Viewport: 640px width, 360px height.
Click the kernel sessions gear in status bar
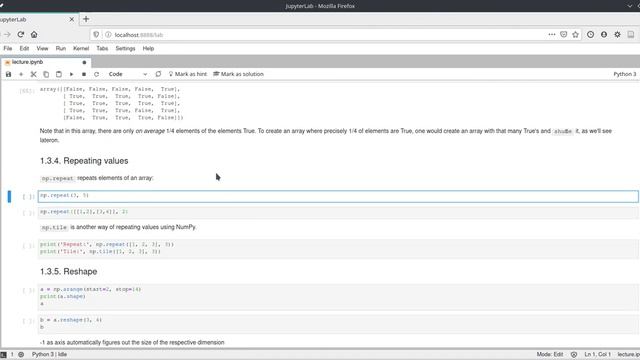21,354
